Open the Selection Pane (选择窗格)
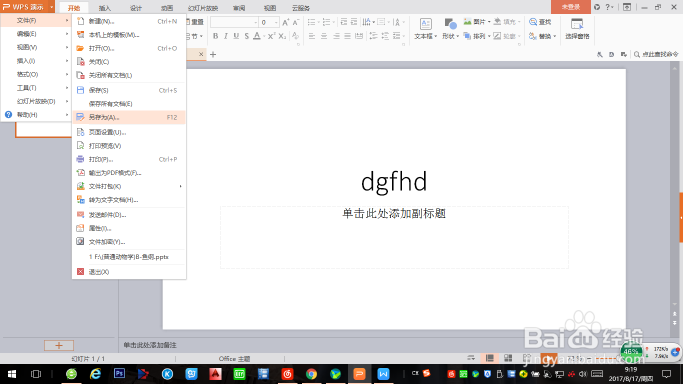This screenshot has height=384, width=683. [x=577, y=29]
